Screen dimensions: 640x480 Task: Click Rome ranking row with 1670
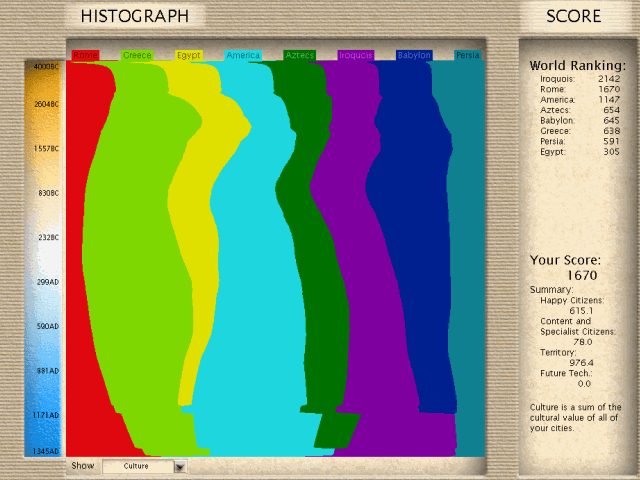(580, 89)
